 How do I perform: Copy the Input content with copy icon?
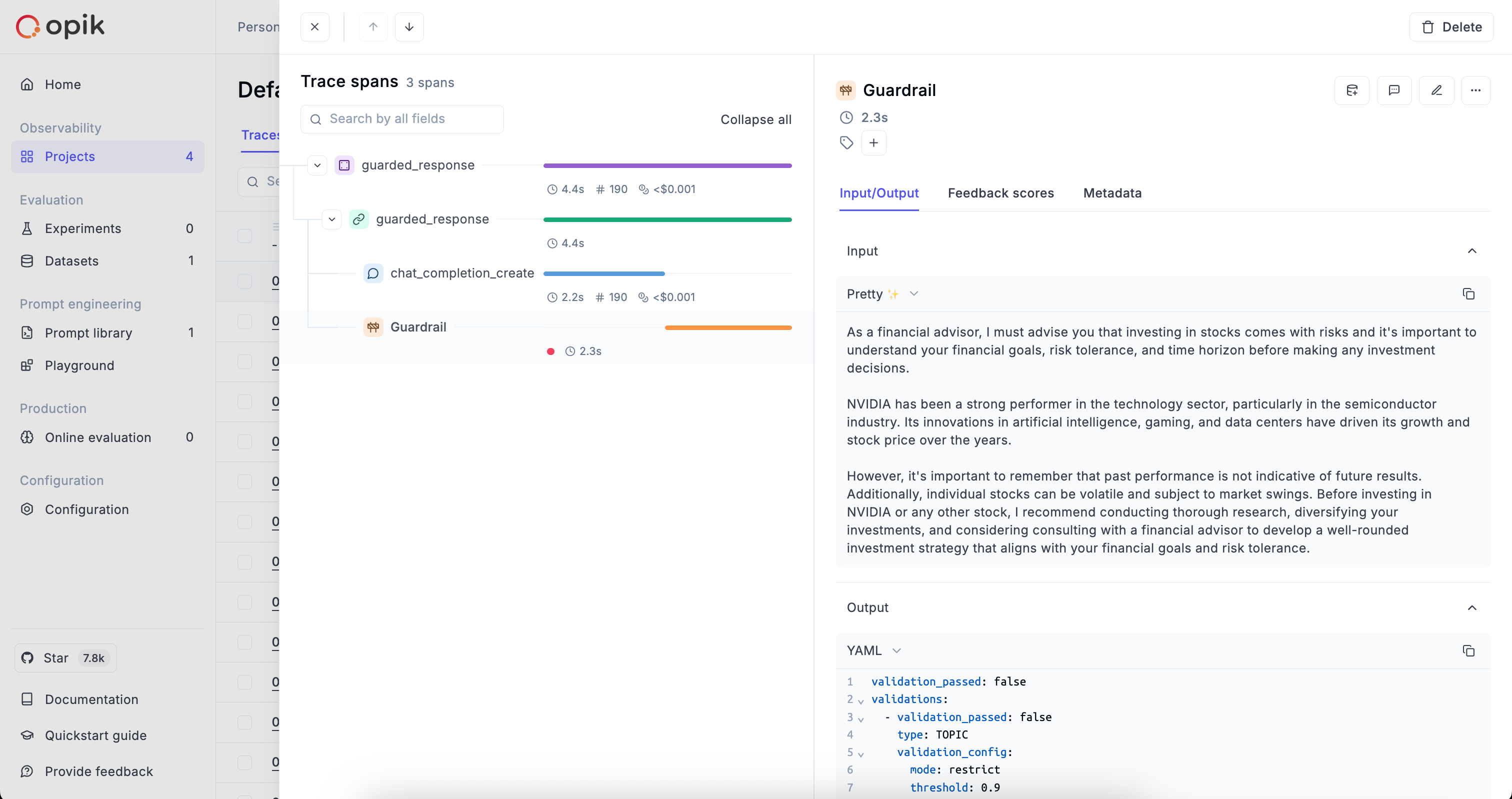click(x=1468, y=294)
